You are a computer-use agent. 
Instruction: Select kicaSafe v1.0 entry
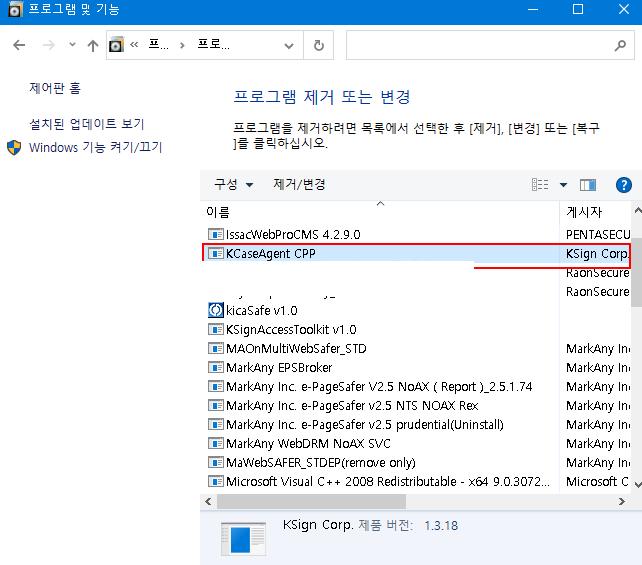coord(262,311)
